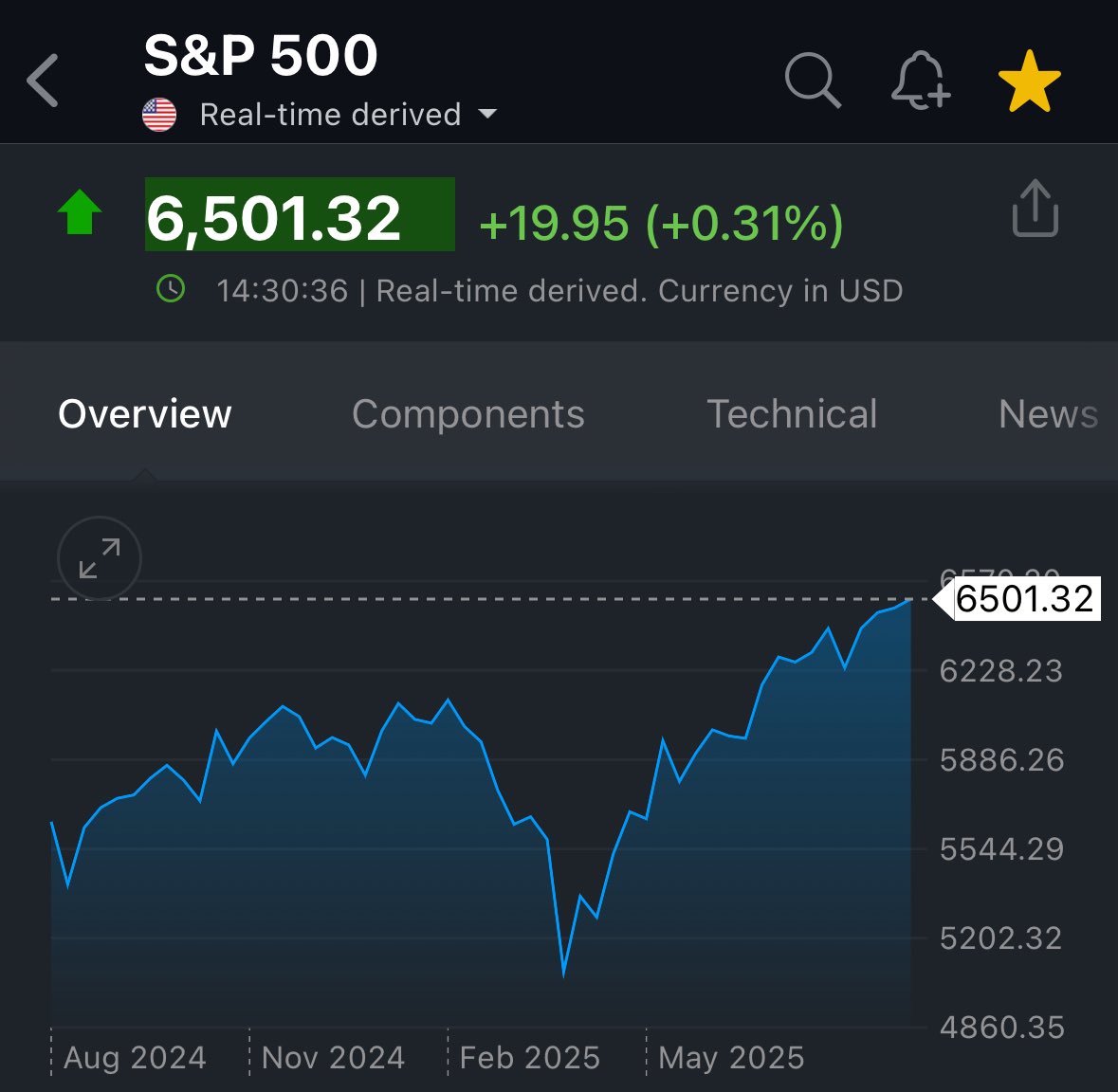This screenshot has height=1092, width=1118.
Task: Click the Feb 2025 date label
Action: (530, 1058)
